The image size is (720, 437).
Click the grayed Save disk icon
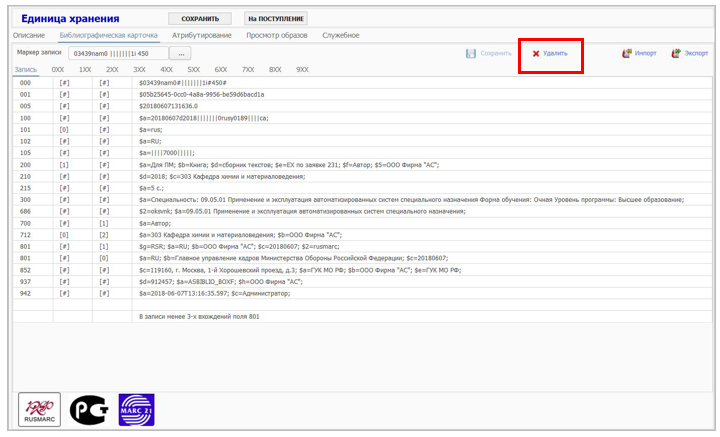[x=471, y=53]
